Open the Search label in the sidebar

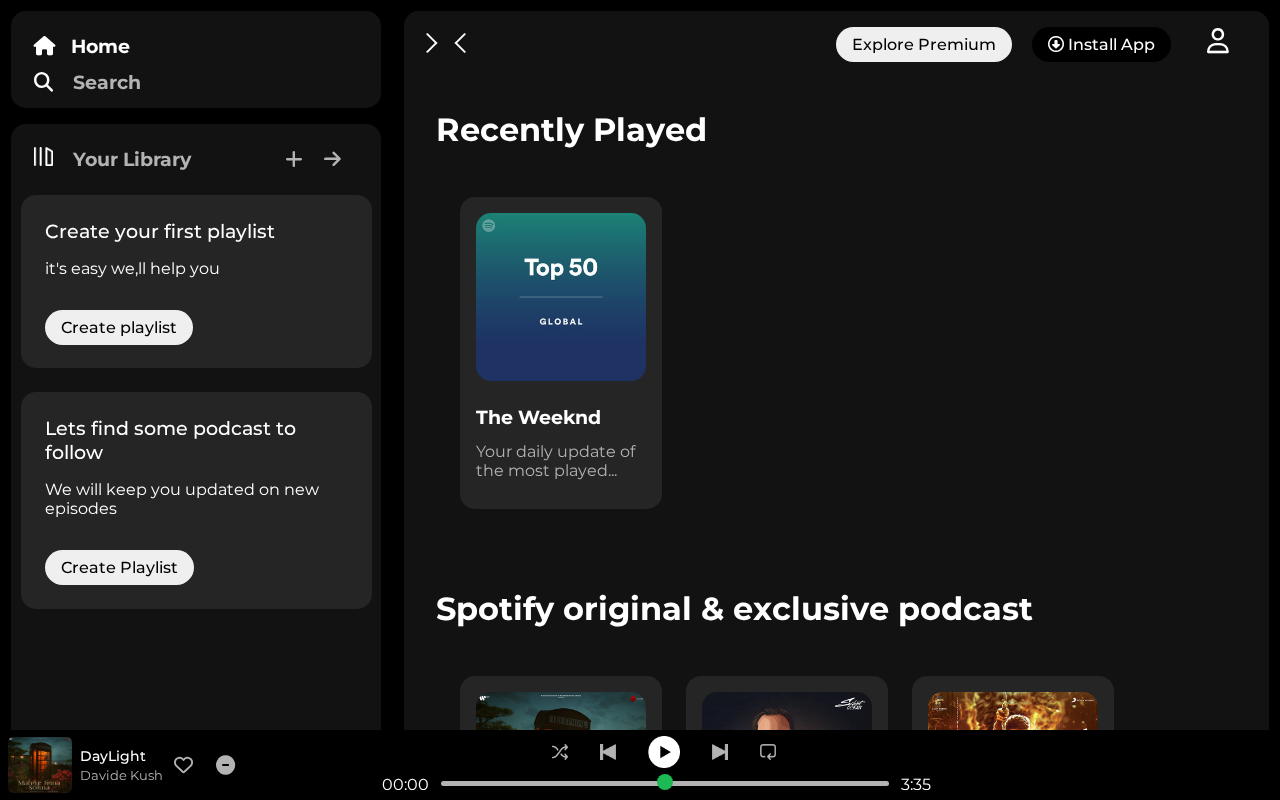tap(107, 82)
